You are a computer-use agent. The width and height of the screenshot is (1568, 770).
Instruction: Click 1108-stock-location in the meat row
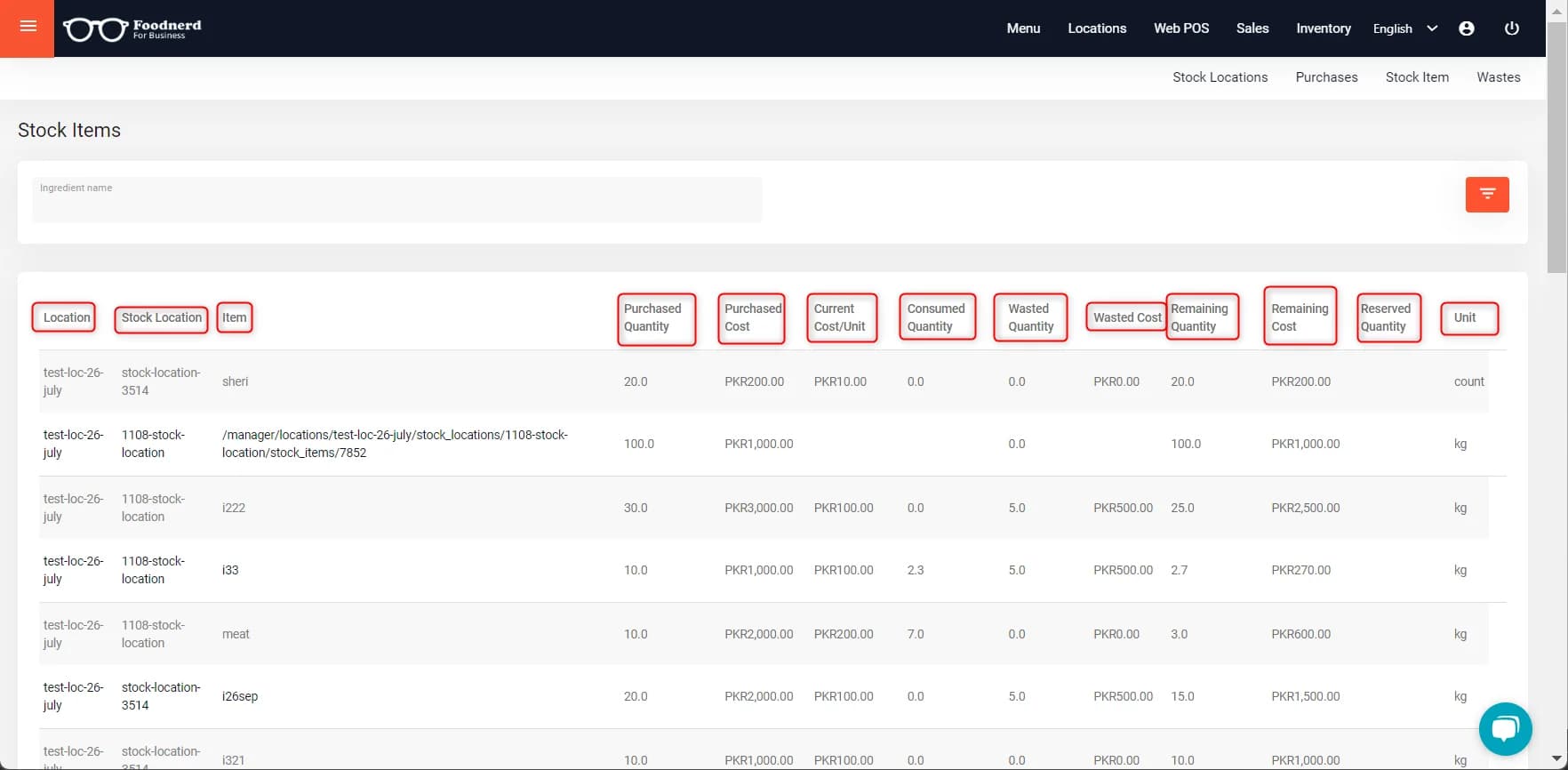coord(153,634)
